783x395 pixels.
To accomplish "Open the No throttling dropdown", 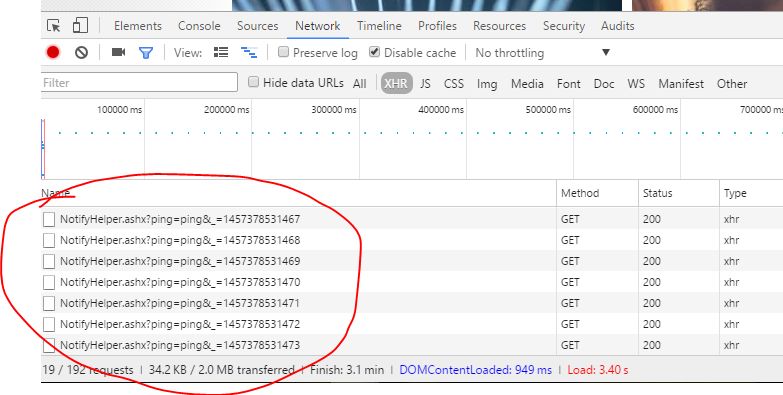I will point(543,52).
